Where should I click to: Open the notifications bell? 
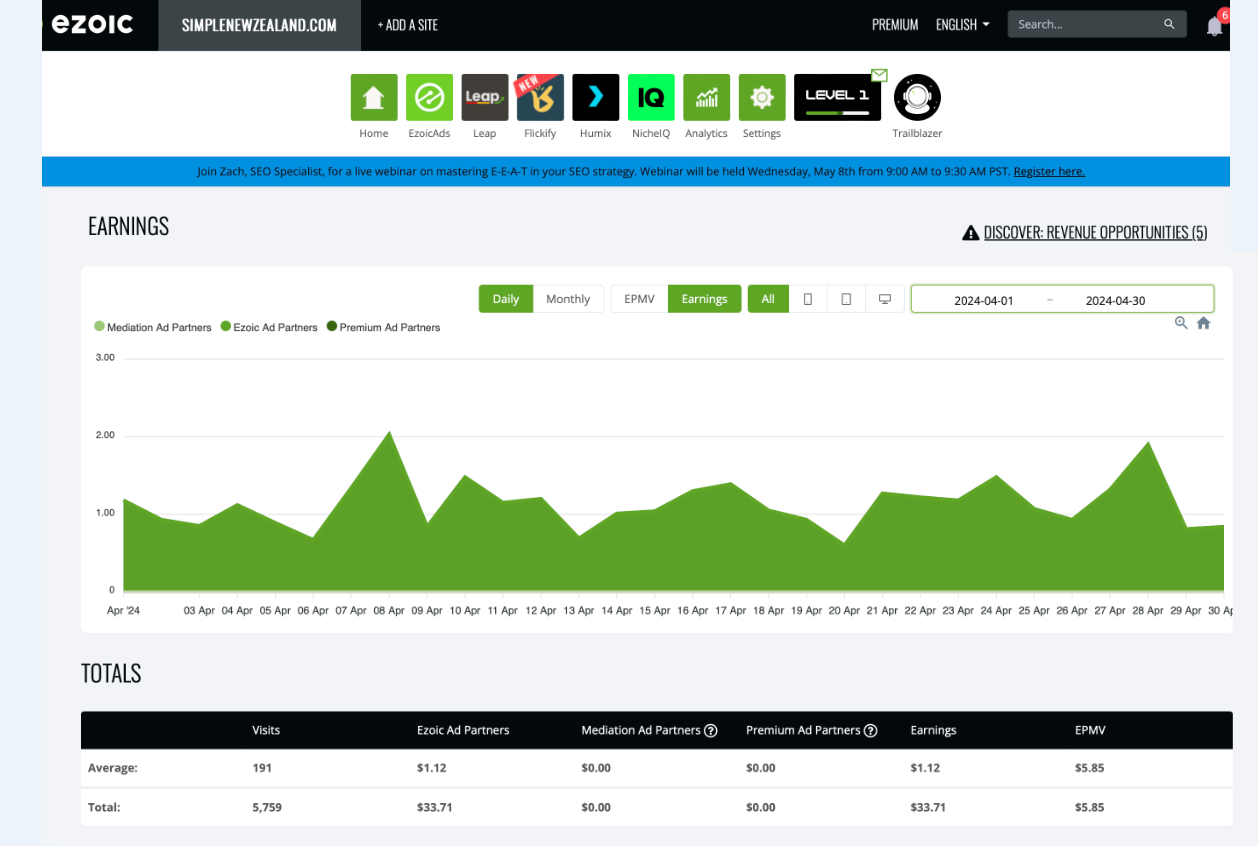1215,26
